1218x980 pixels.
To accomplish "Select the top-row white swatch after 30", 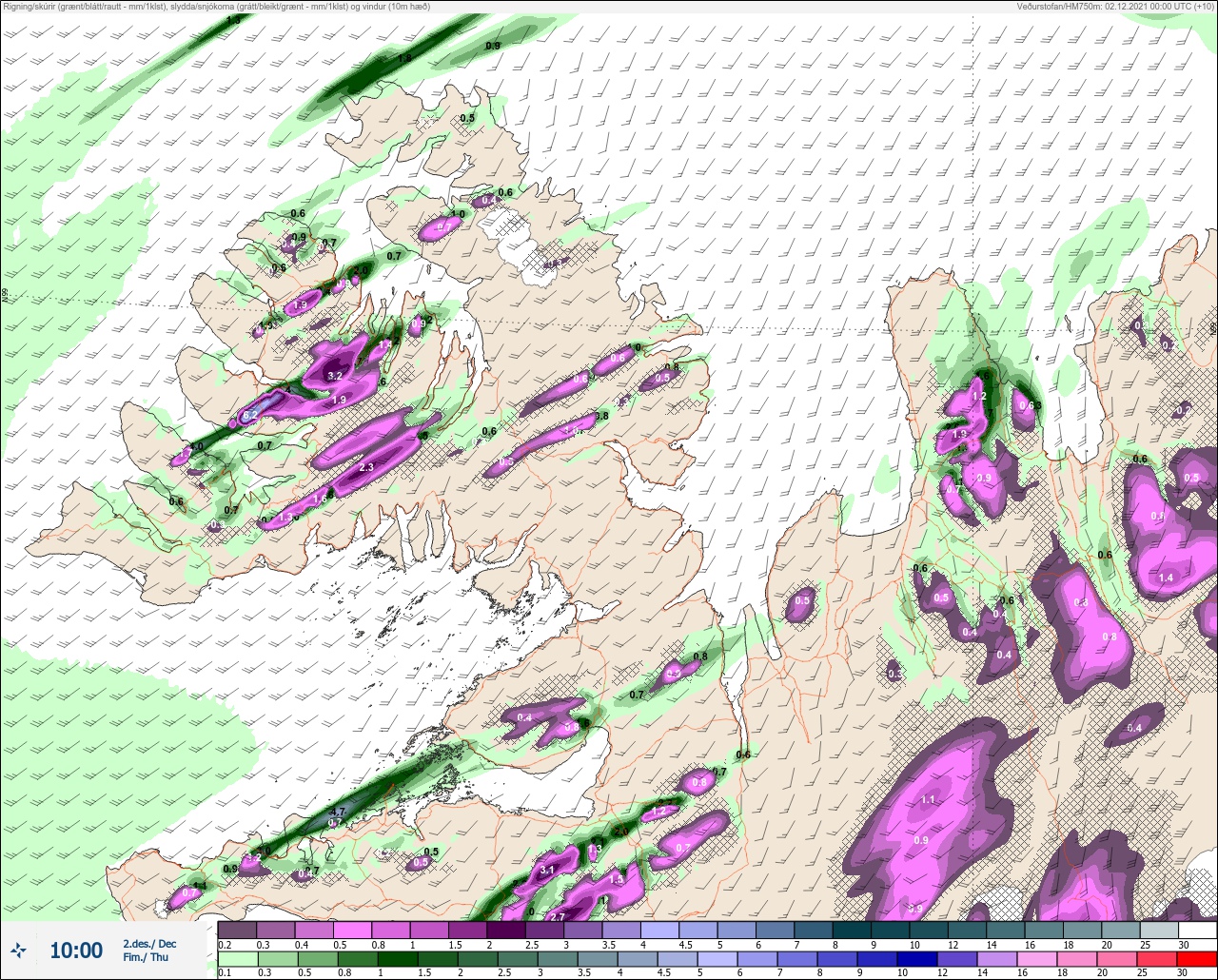I will 1197,930.
